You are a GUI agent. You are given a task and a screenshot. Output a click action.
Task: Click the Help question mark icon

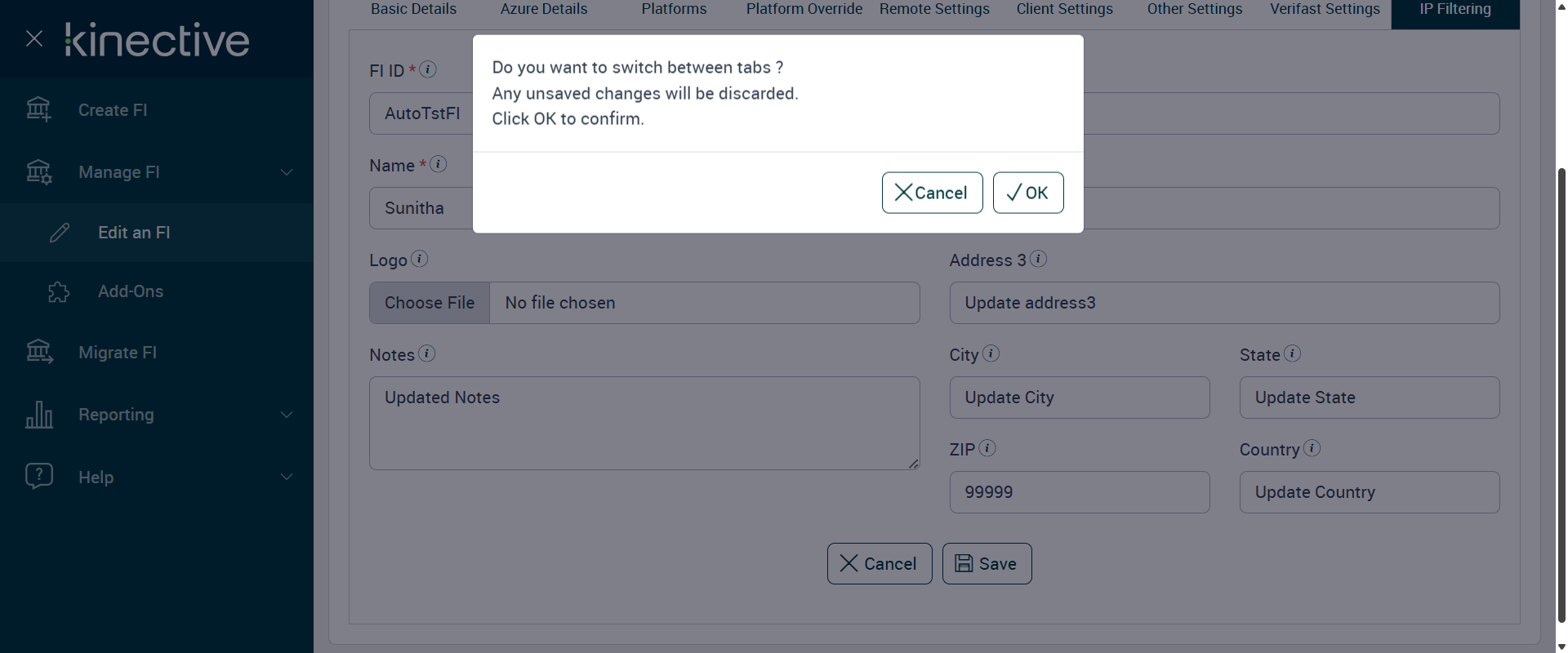pos(39,476)
